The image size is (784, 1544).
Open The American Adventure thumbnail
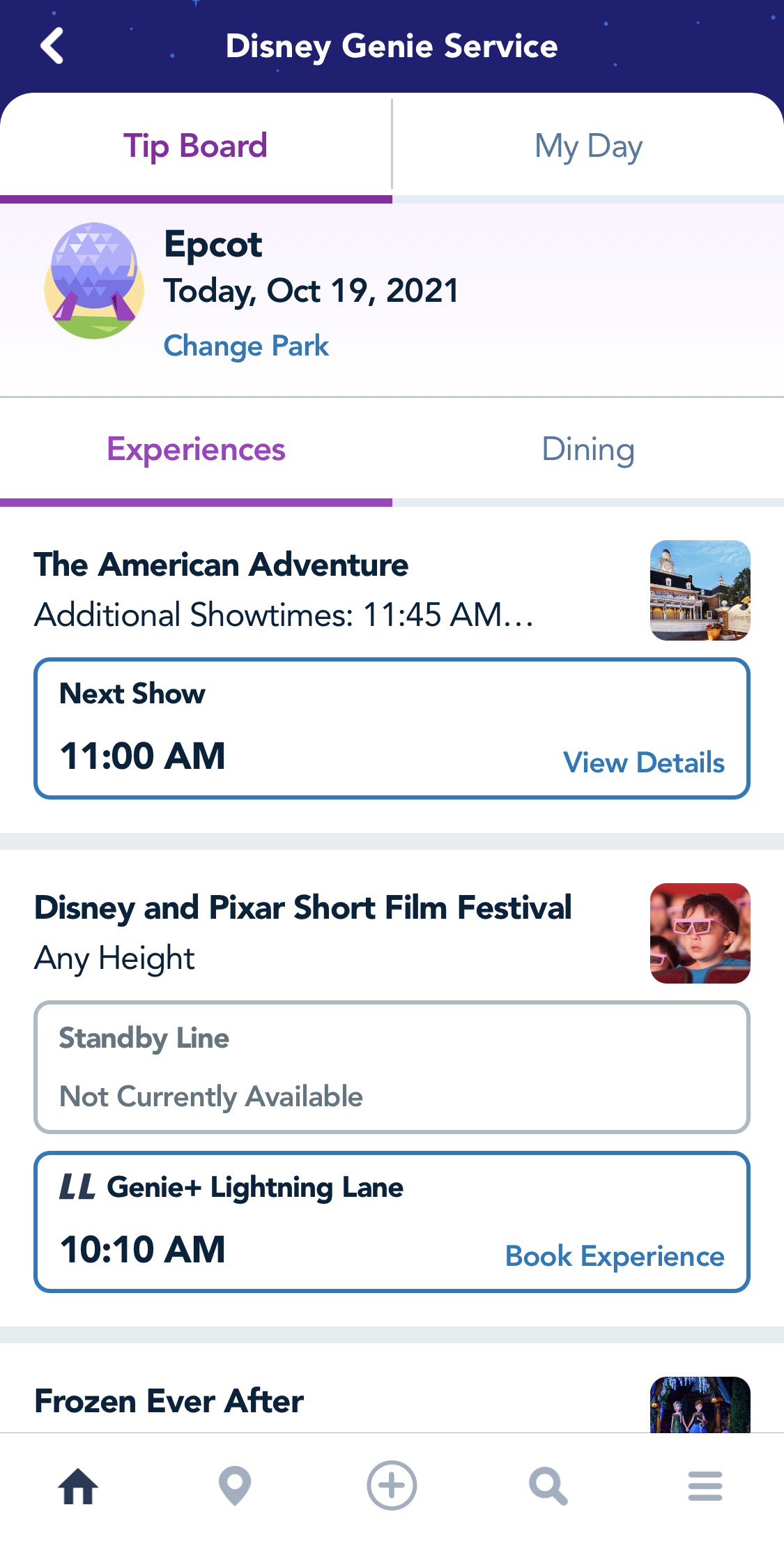pos(700,590)
